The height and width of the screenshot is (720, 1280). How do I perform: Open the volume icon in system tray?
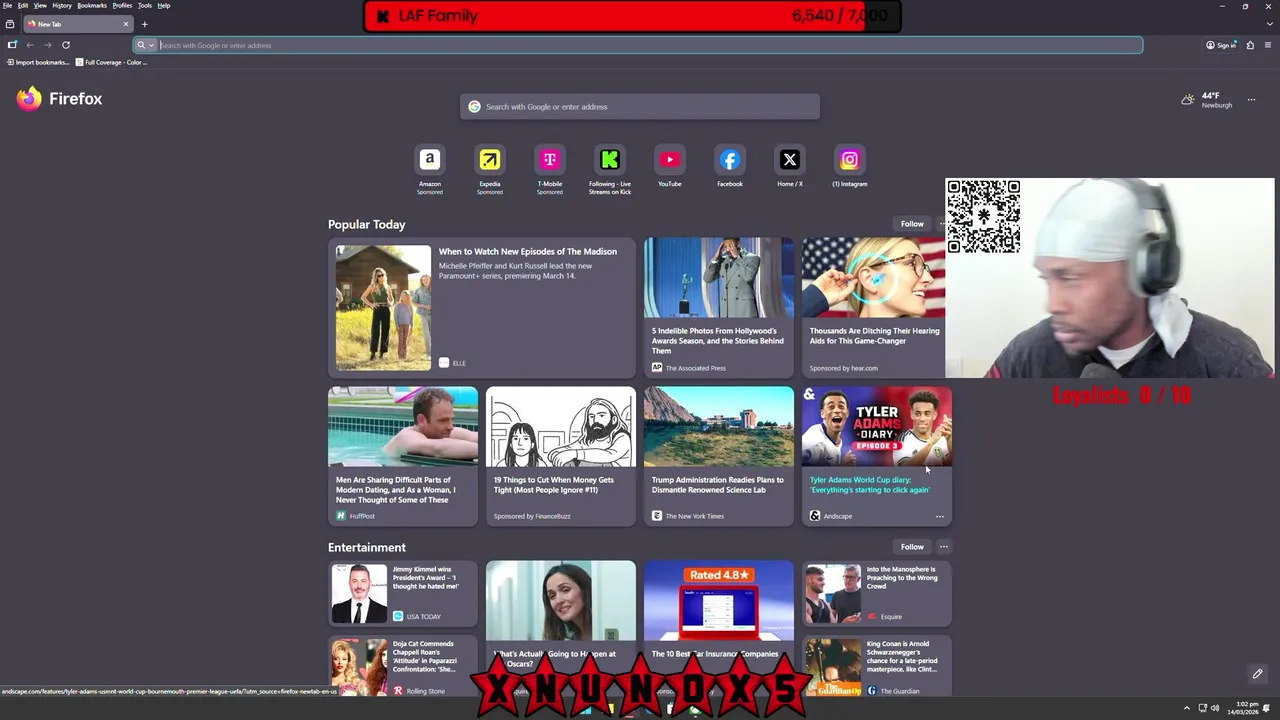click(x=1215, y=708)
